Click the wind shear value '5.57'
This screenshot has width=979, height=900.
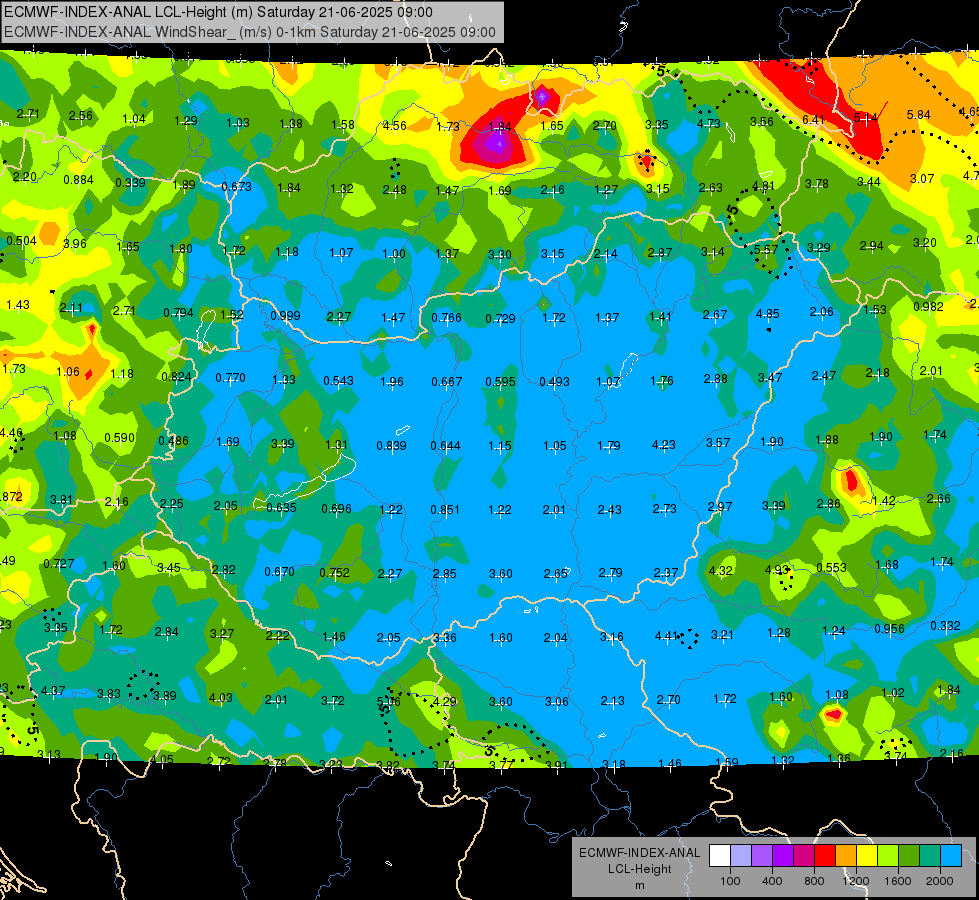(766, 250)
